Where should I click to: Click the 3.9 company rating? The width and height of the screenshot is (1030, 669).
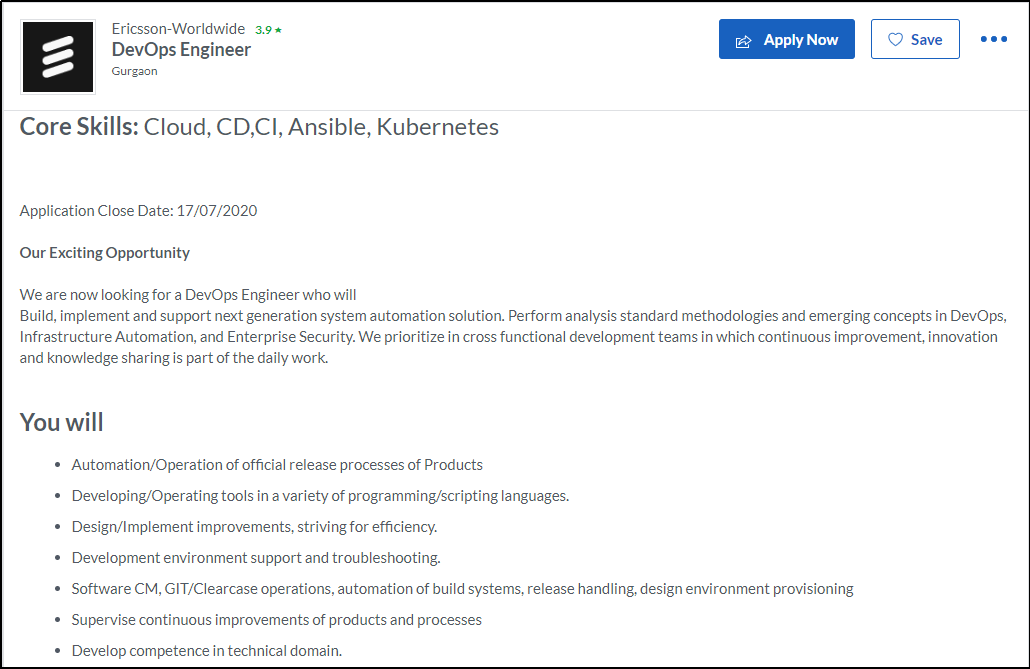[x=263, y=30]
